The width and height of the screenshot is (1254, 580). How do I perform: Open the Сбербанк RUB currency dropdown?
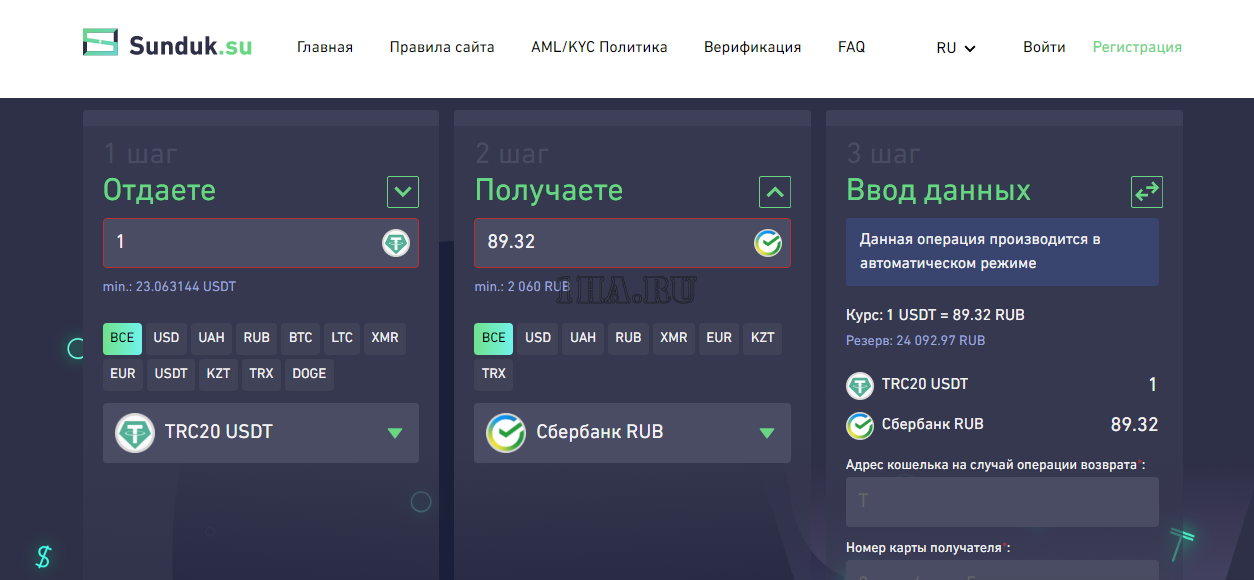(632, 433)
